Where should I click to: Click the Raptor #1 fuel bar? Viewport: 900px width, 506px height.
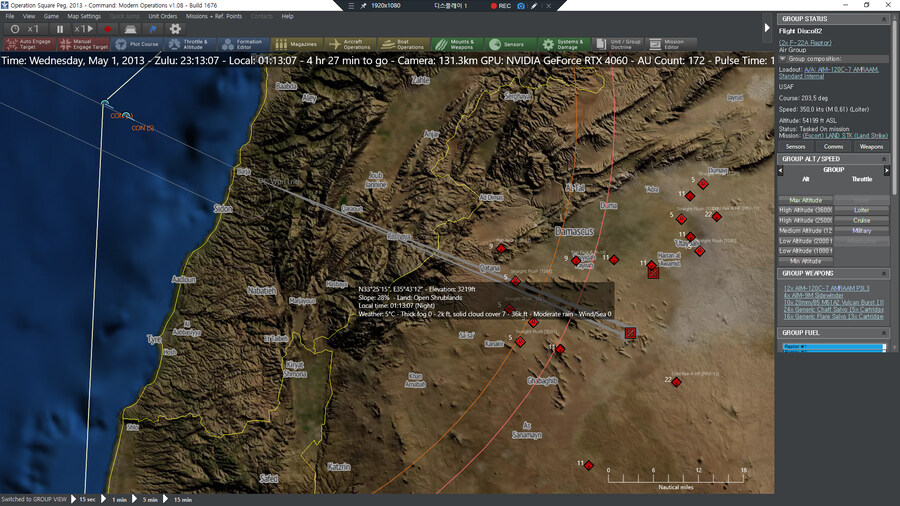(835, 347)
